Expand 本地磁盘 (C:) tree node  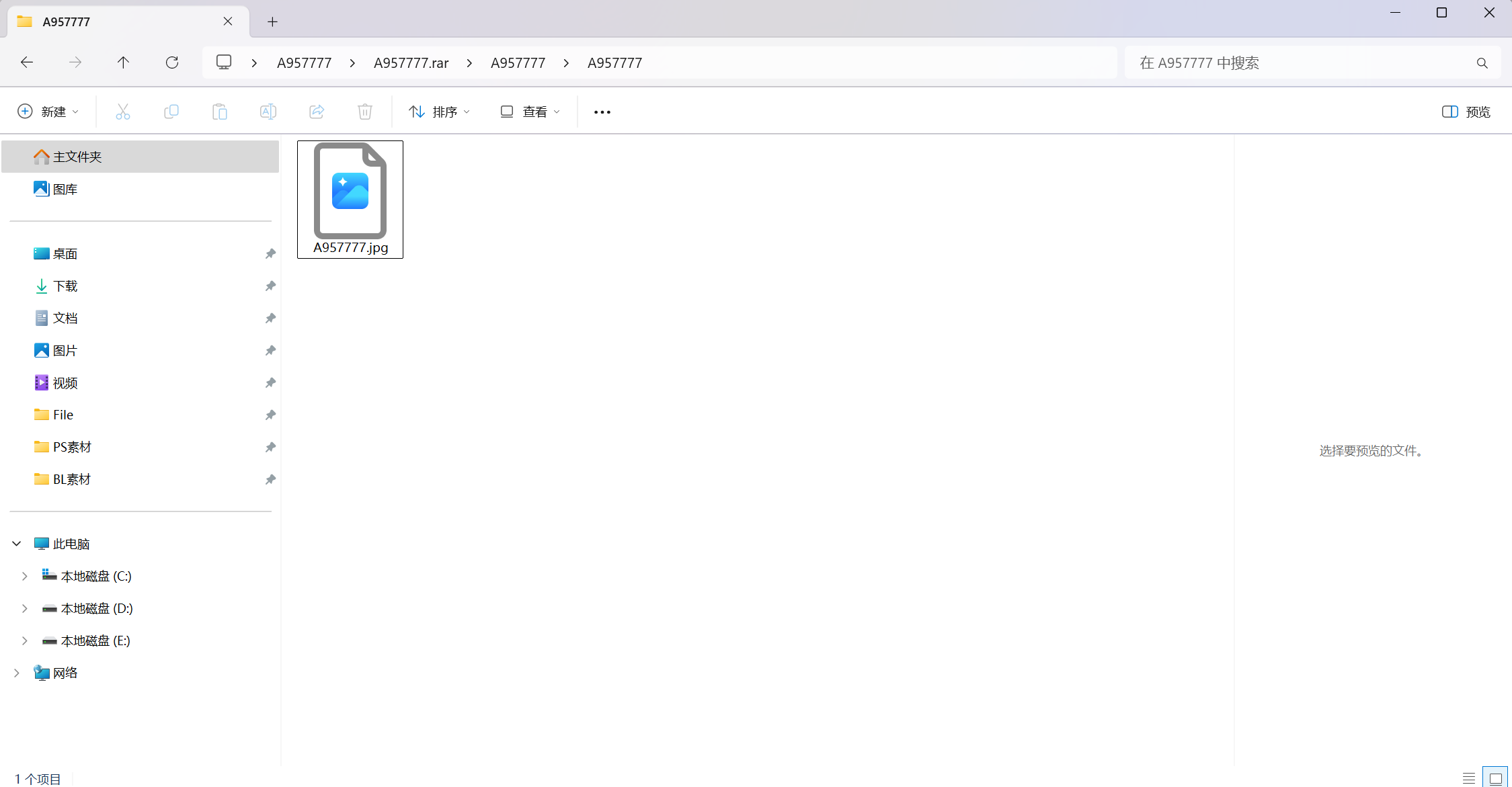click(x=25, y=576)
